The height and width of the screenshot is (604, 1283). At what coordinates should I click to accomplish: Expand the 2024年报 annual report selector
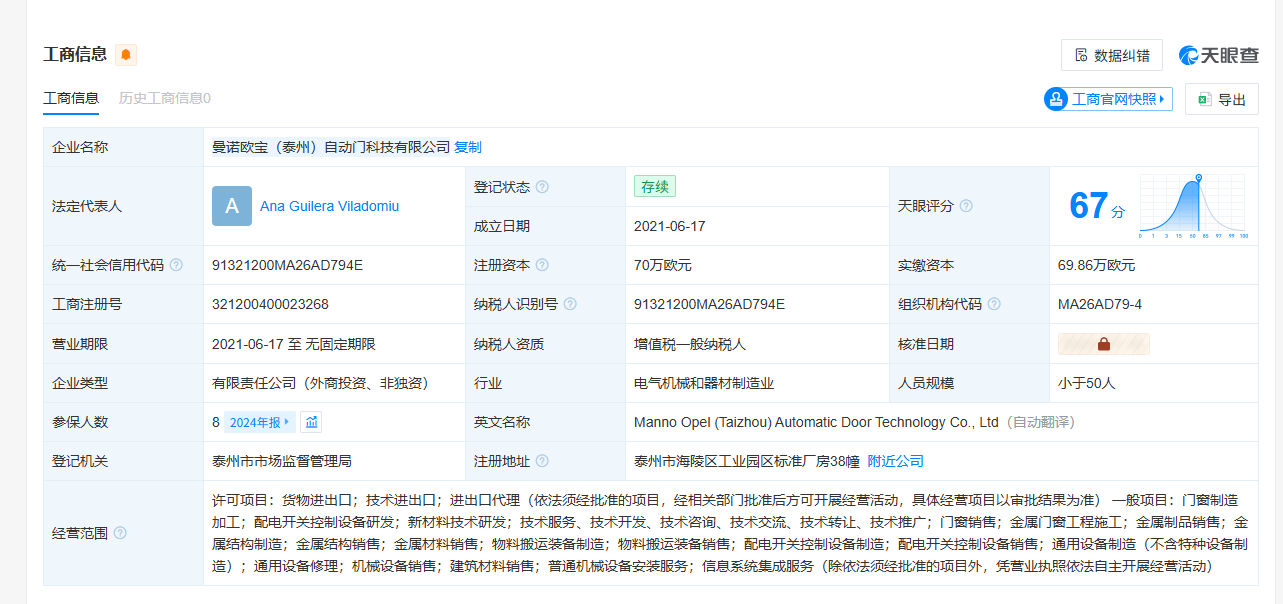pos(259,422)
